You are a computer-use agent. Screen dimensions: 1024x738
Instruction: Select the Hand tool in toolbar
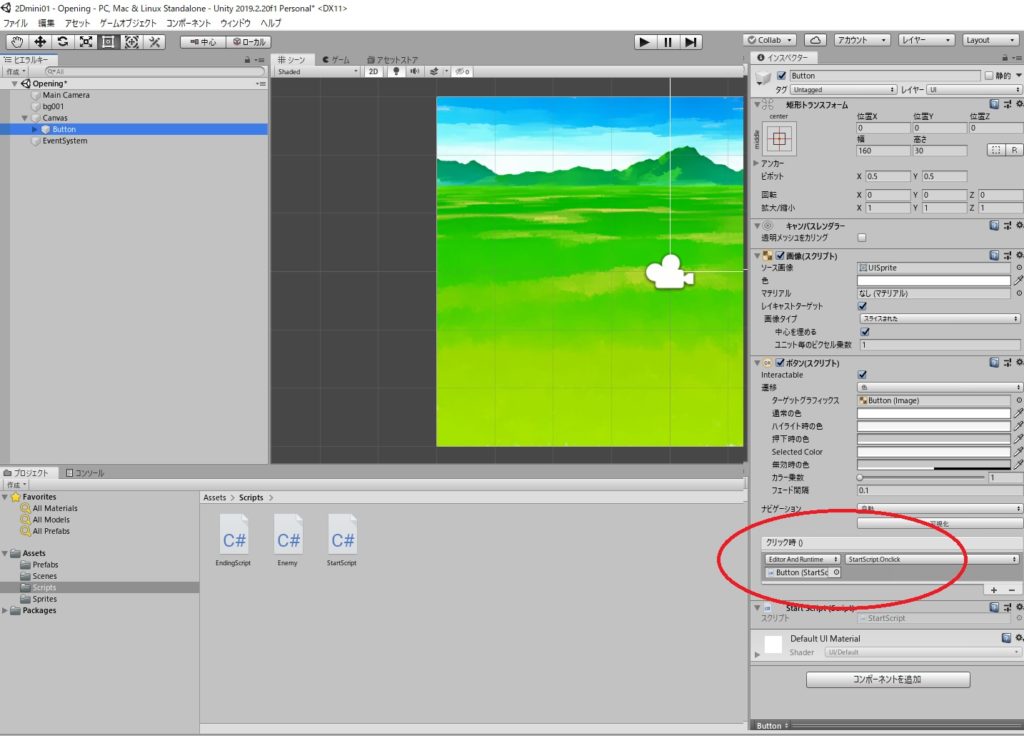(17, 42)
